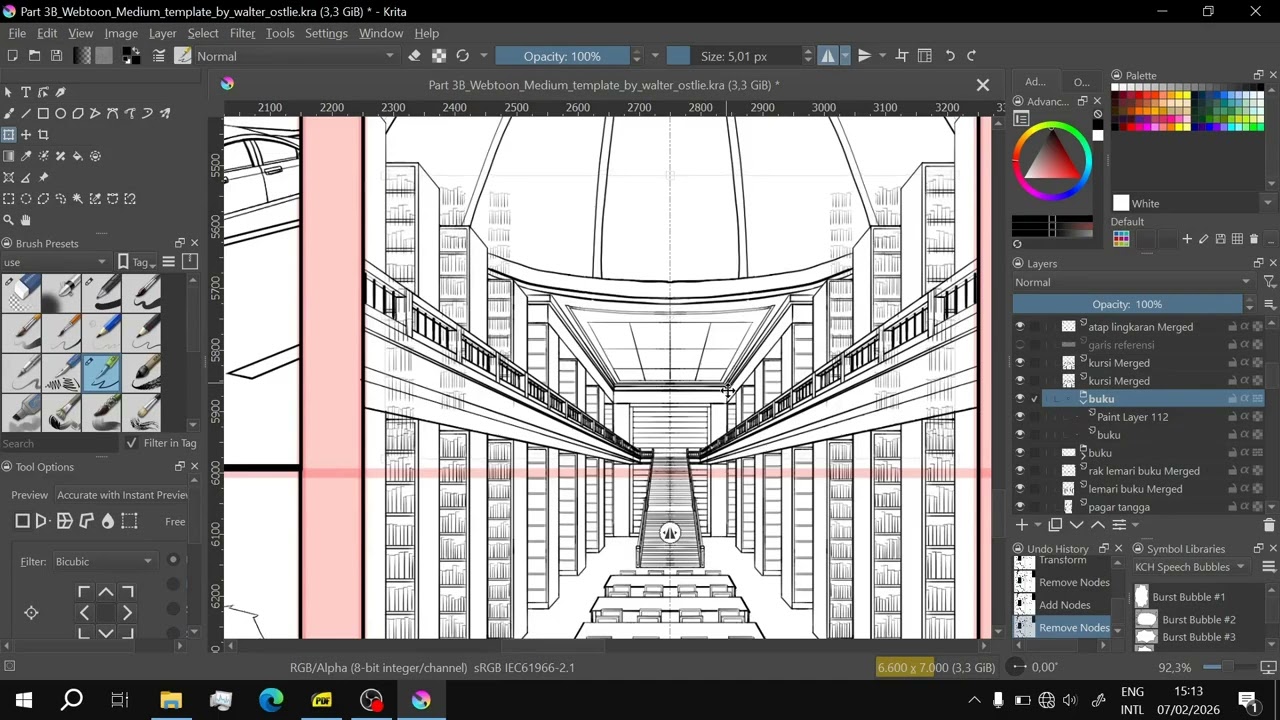Screen dimensions: 1280x720
Task: Open the Filter menu
Action: (242, 33)
